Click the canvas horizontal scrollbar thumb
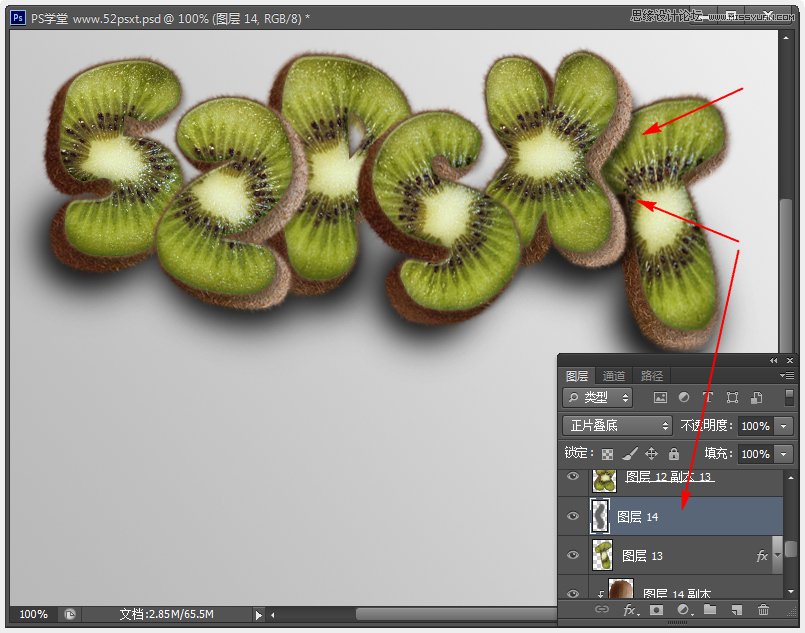Screen dimensions: 805x633 point(457,615)
